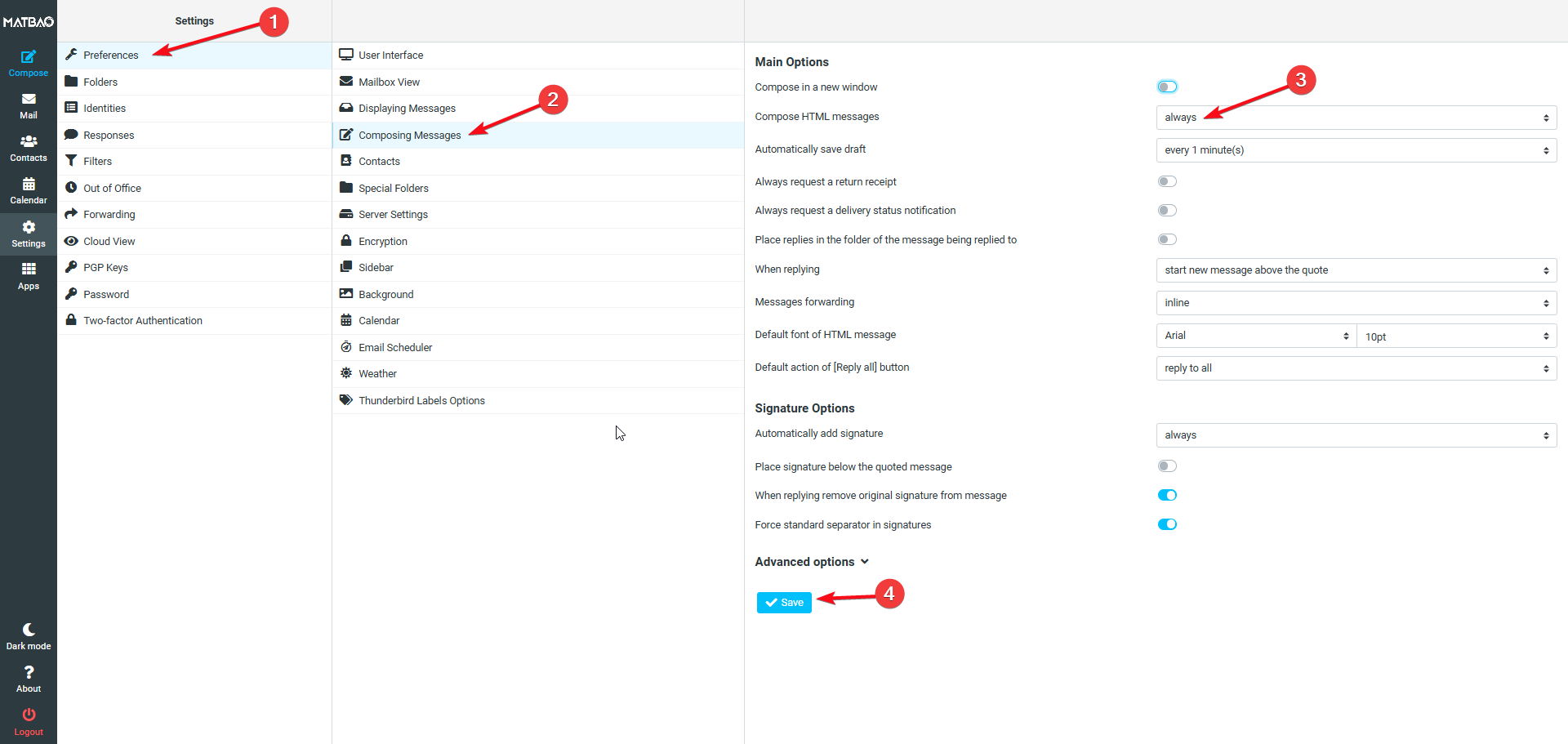1568x744 pixels.
Task: Select Folders in the Settings menu
Action: point(100,82)
